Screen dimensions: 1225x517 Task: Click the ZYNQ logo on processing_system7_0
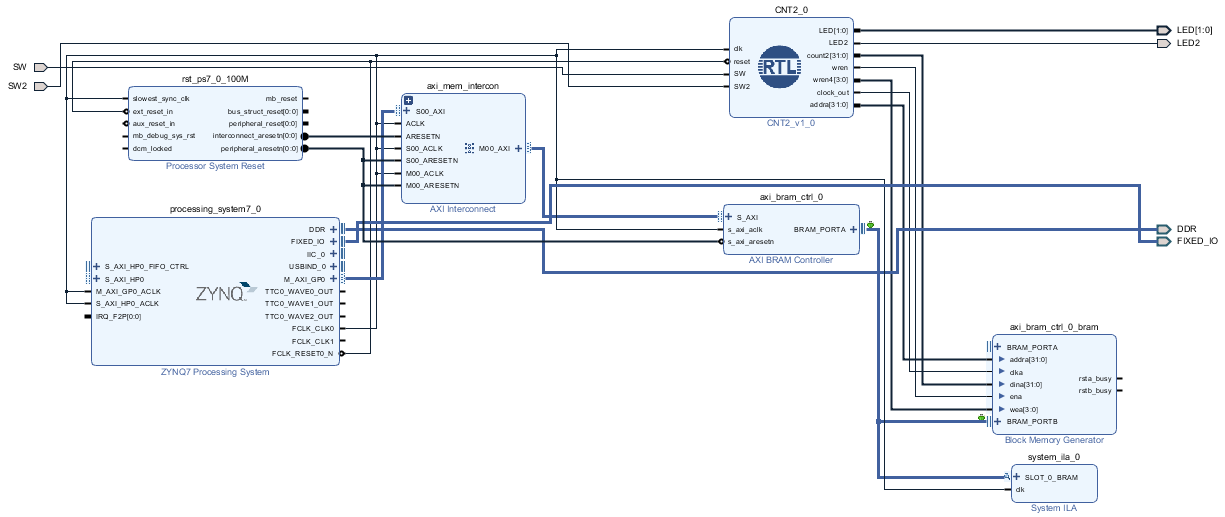[226, 293]
